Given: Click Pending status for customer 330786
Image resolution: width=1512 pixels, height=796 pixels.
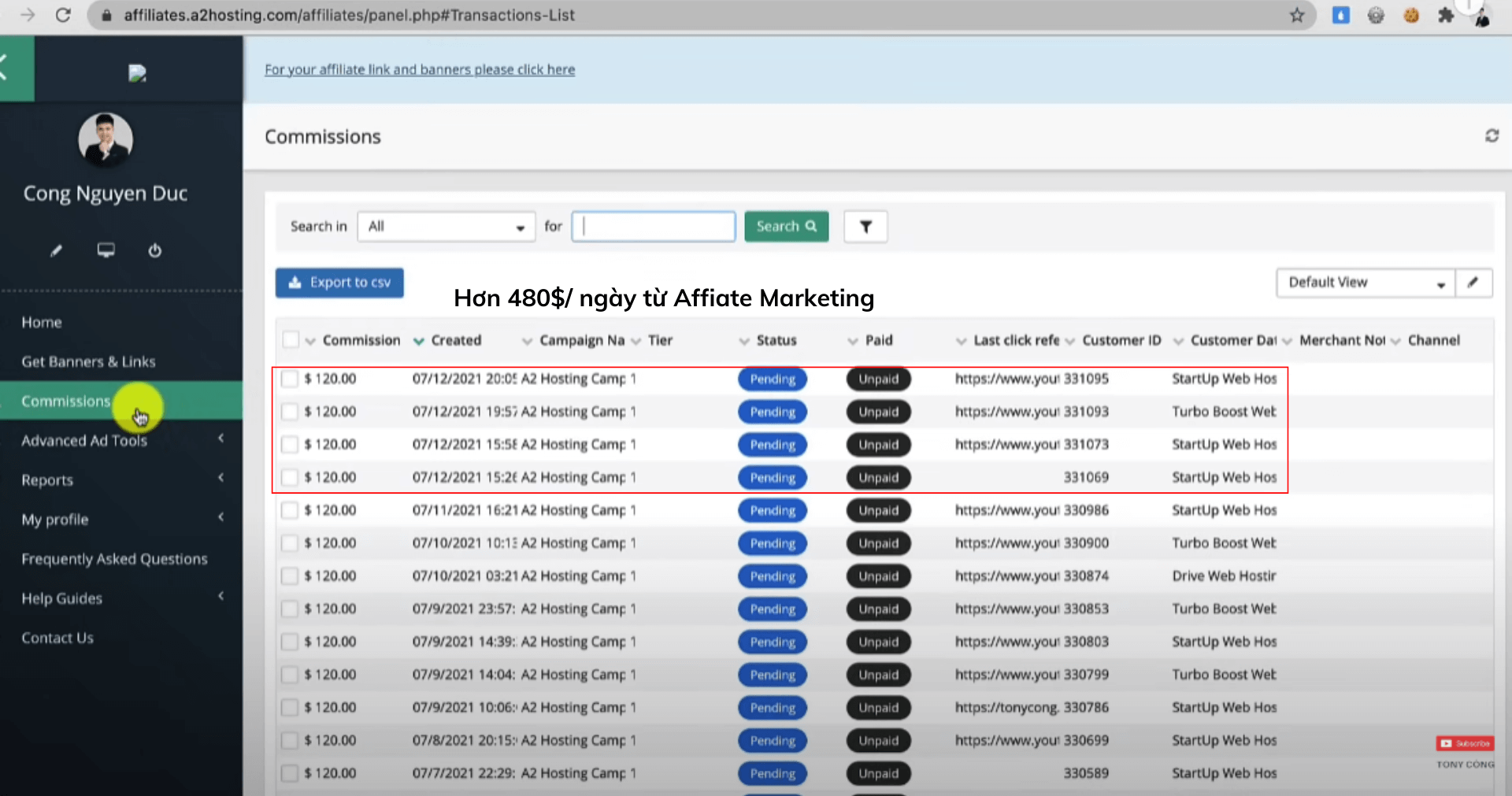Looking at the screenshot, I should tap(773, 708).
